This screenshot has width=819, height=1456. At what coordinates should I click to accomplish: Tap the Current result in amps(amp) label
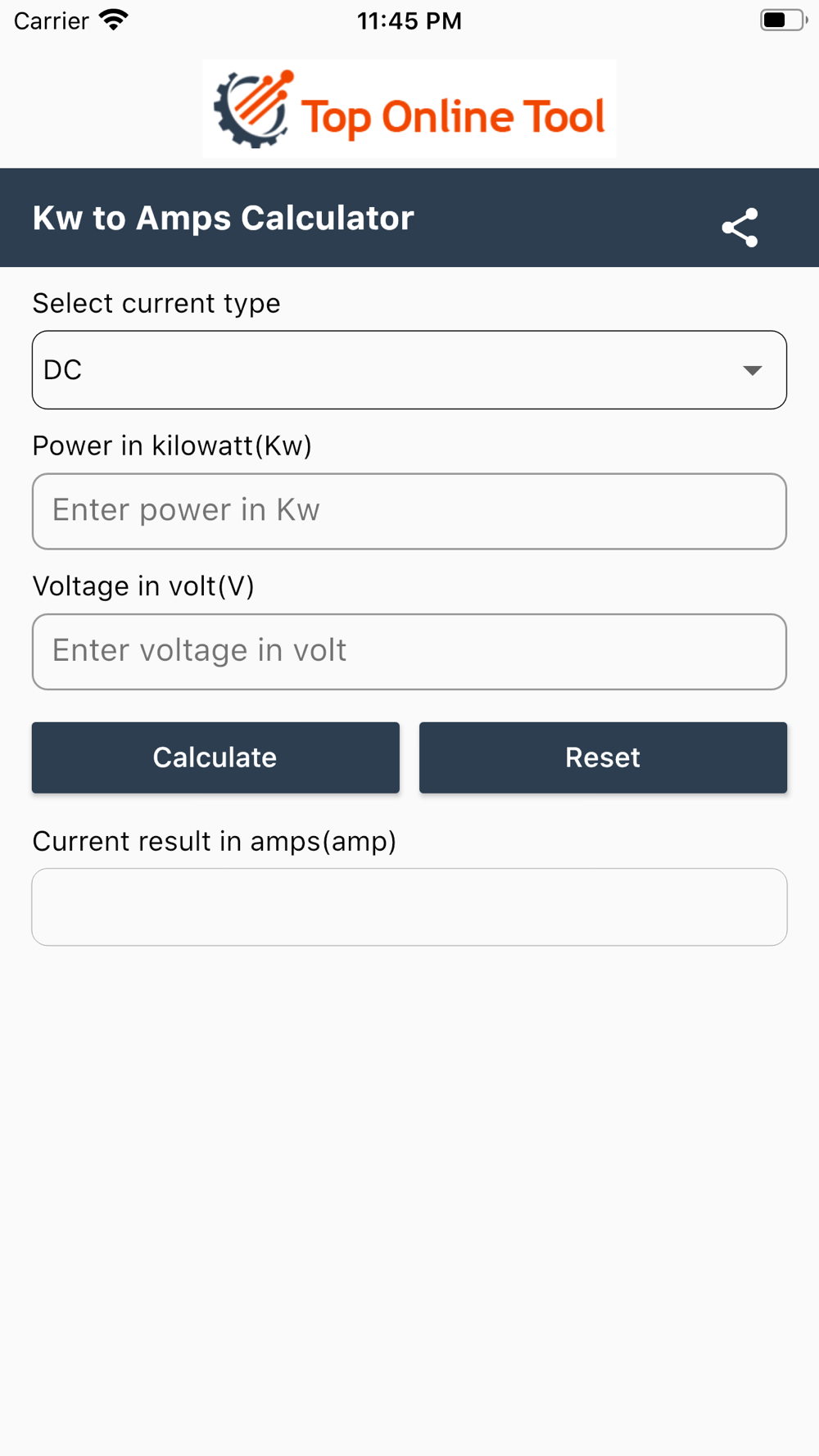215,841
